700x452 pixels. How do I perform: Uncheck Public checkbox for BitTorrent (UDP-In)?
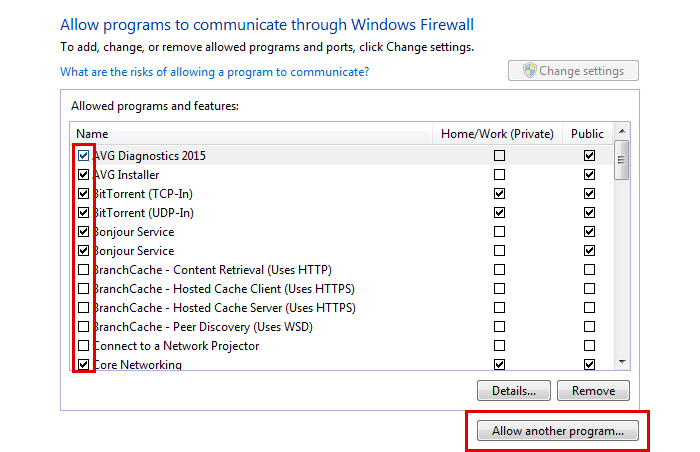point(589,213)
